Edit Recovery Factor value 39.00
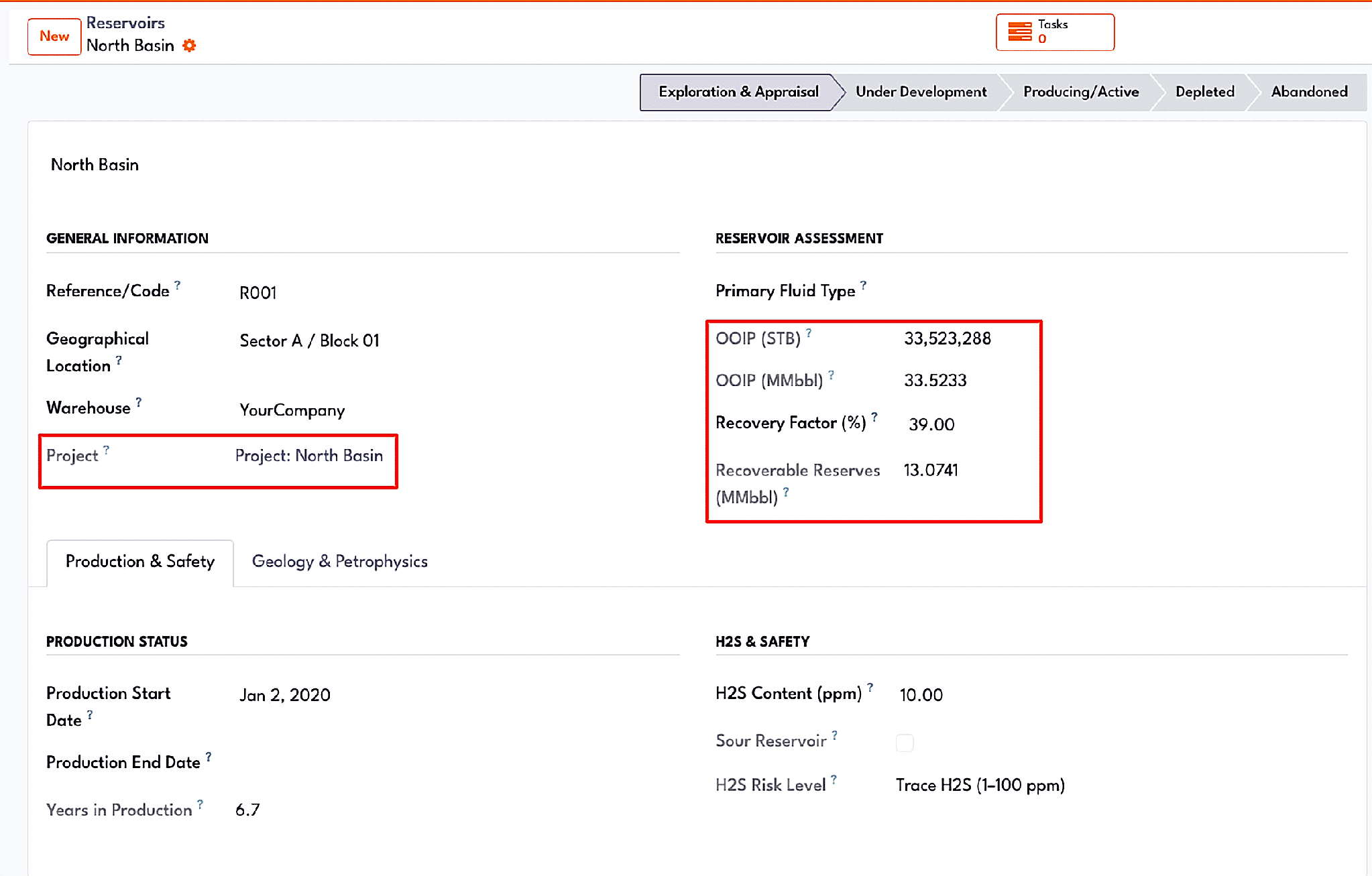The width and height of the screenshot is (1372, 876). [x=931, y=425]
